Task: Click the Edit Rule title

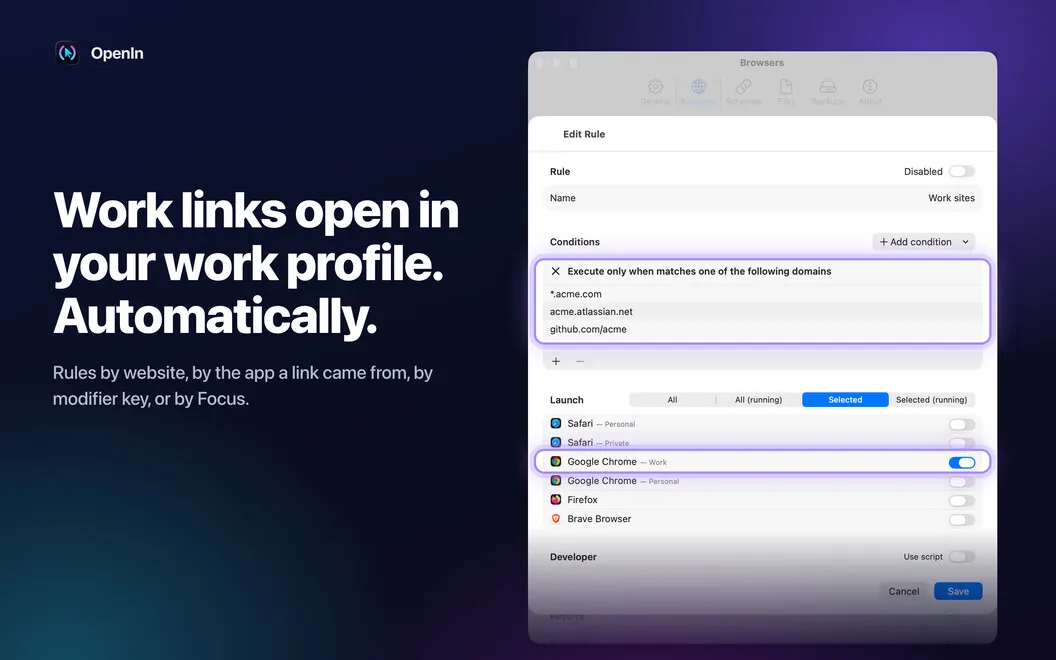Action: pyautogui.click(x=584, y=134)
